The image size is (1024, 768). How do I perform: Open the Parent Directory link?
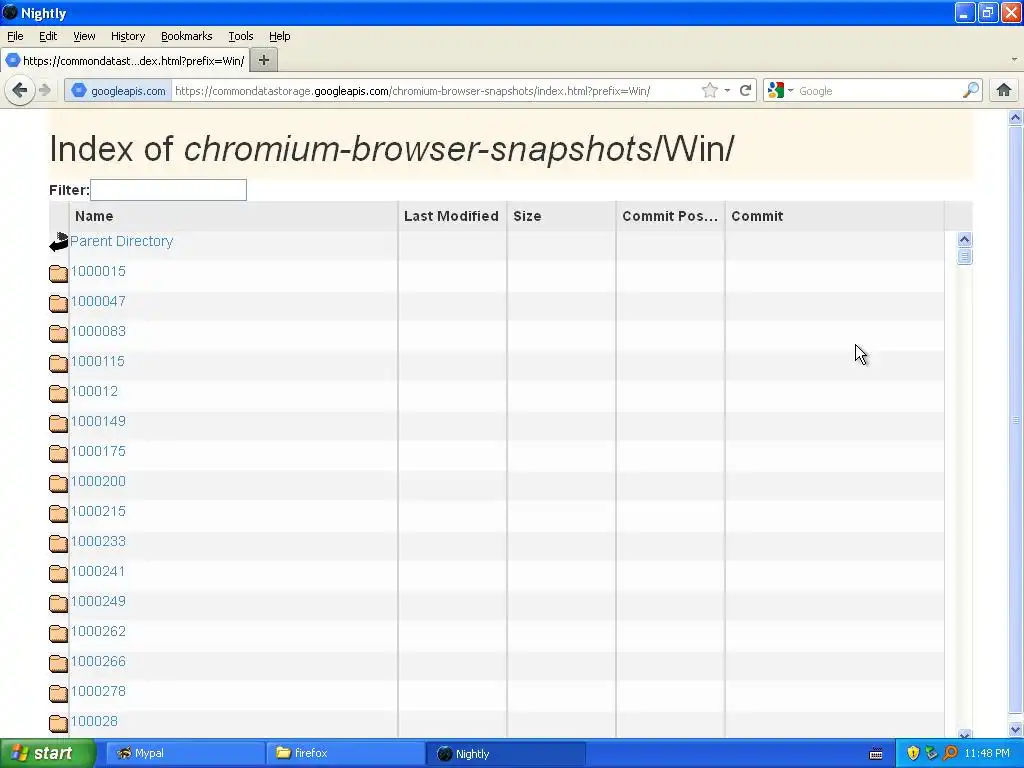(121, 241)
